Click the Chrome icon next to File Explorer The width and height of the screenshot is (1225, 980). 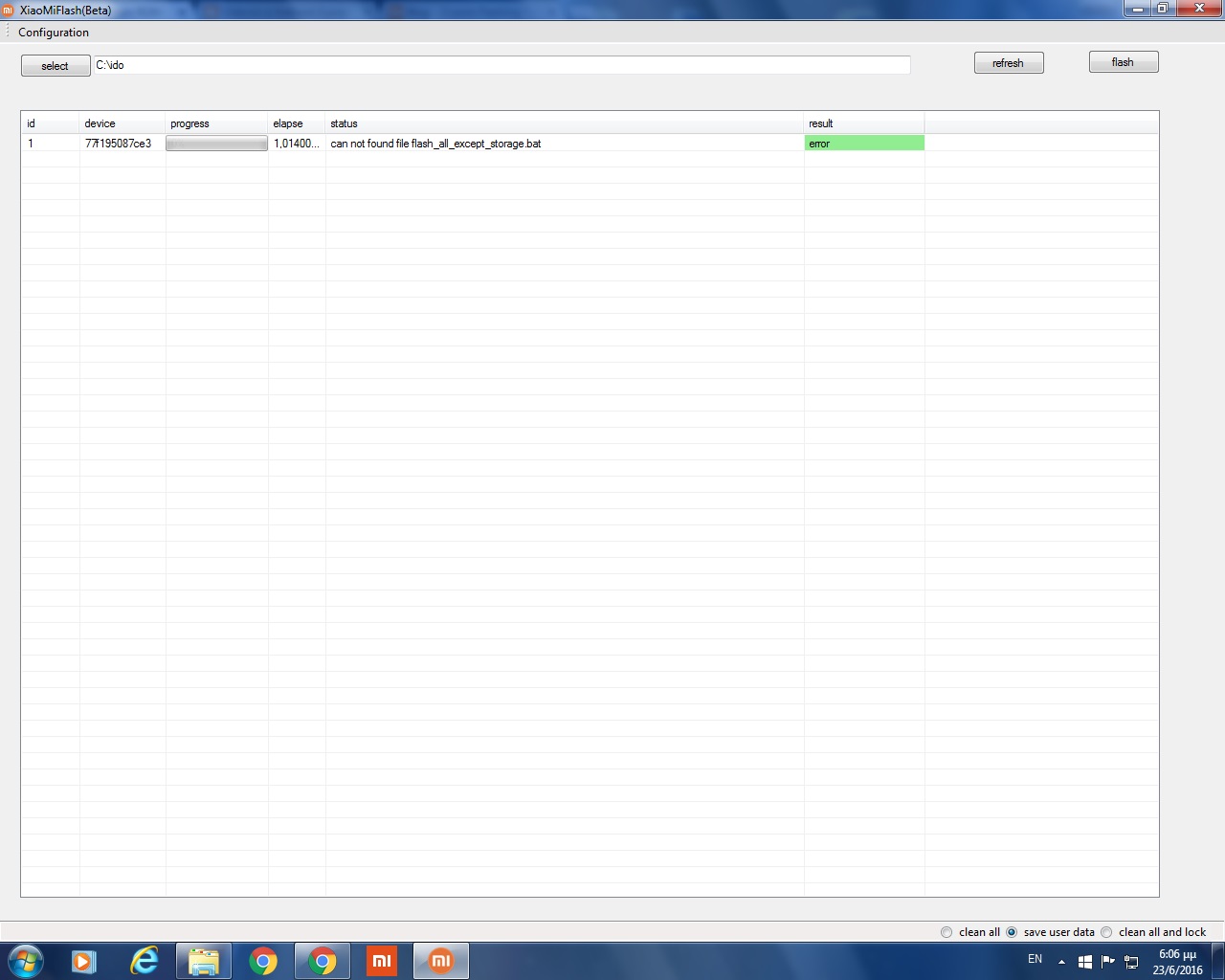point(263,961)
